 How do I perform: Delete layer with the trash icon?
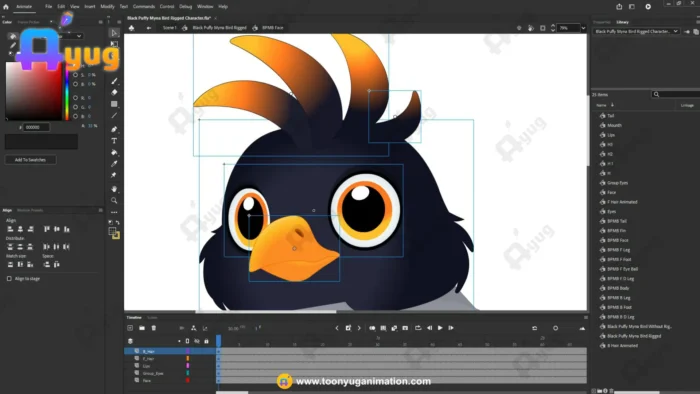point(154,328)
